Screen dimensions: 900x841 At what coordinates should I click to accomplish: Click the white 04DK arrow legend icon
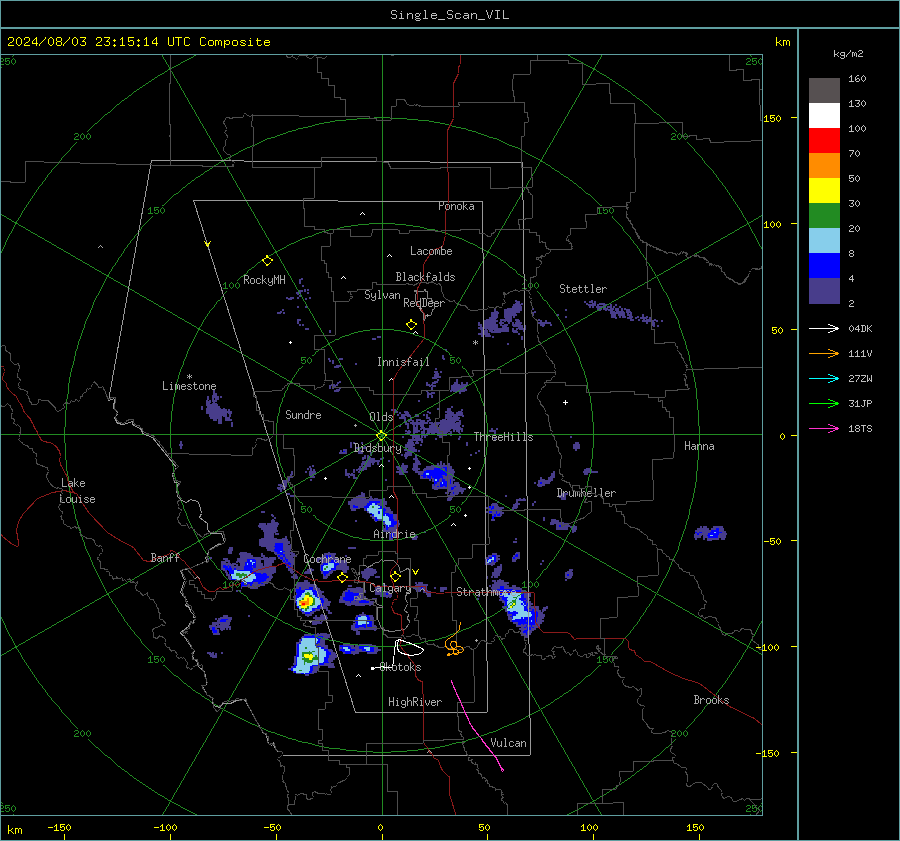click(x=824, y=329)
